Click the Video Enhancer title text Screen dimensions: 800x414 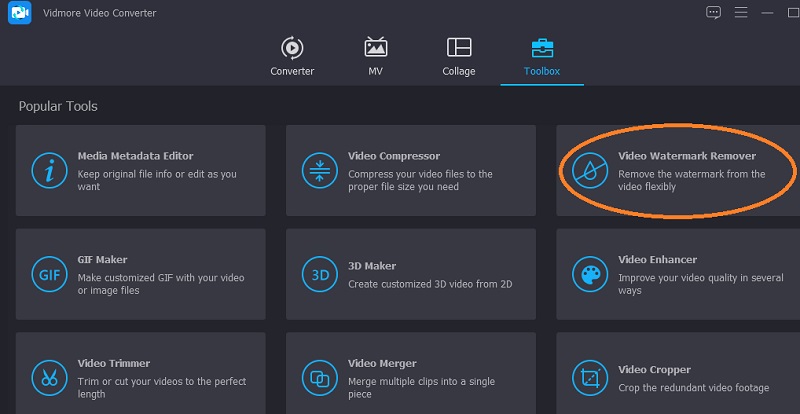(x=657, y=260)
